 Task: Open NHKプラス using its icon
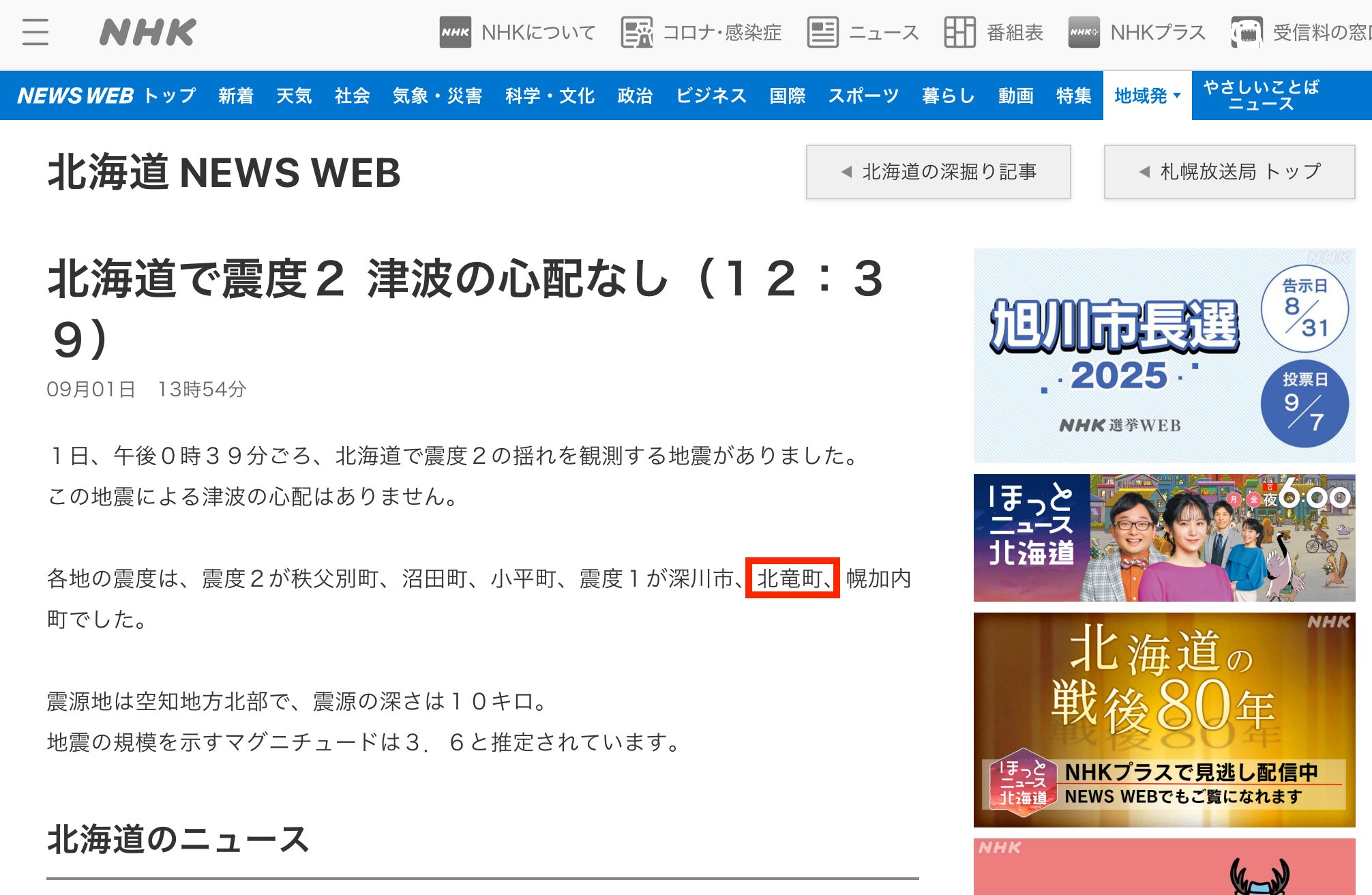pos(1084,32)
